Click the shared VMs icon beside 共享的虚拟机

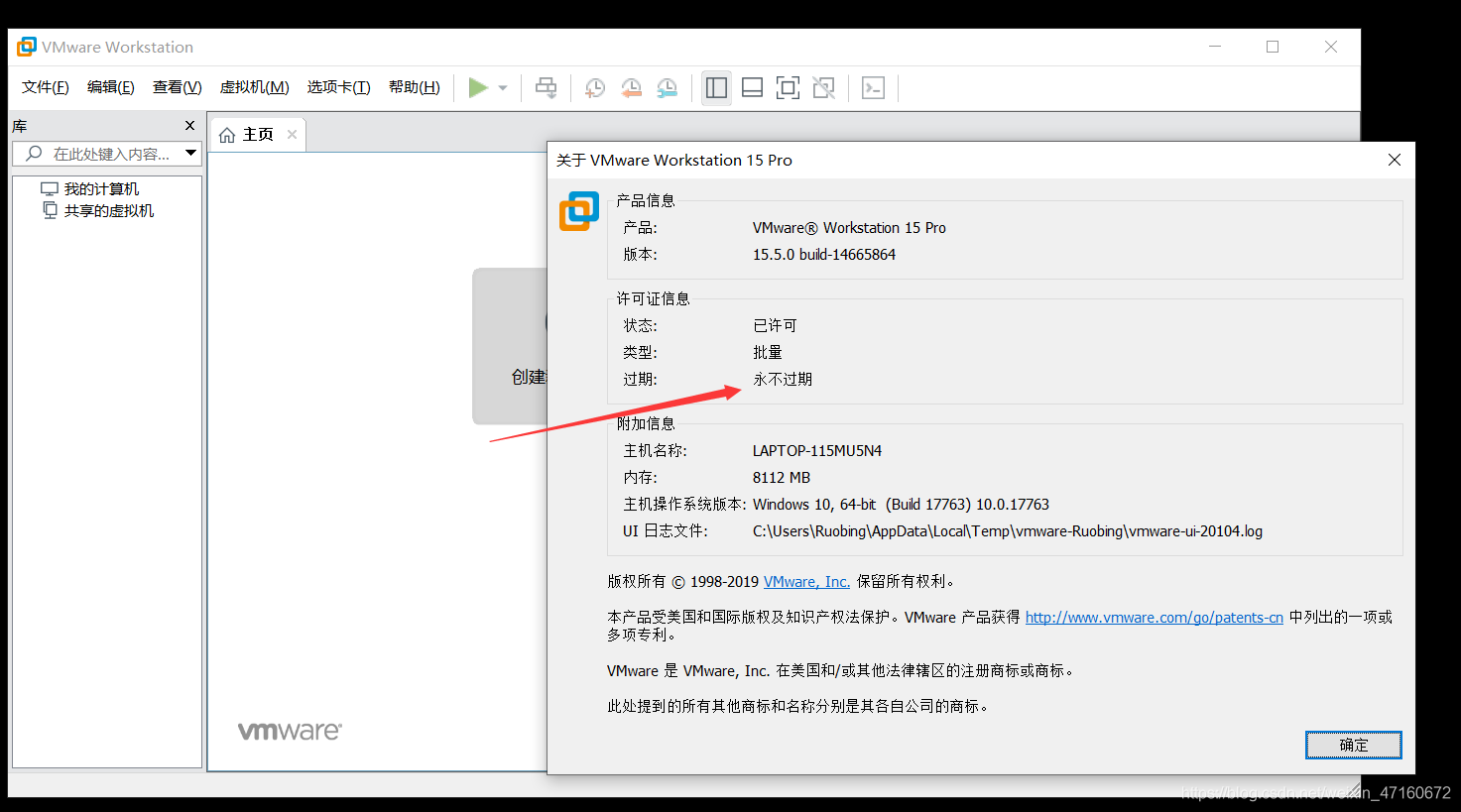pyautogui.click(x=50, y=210)
